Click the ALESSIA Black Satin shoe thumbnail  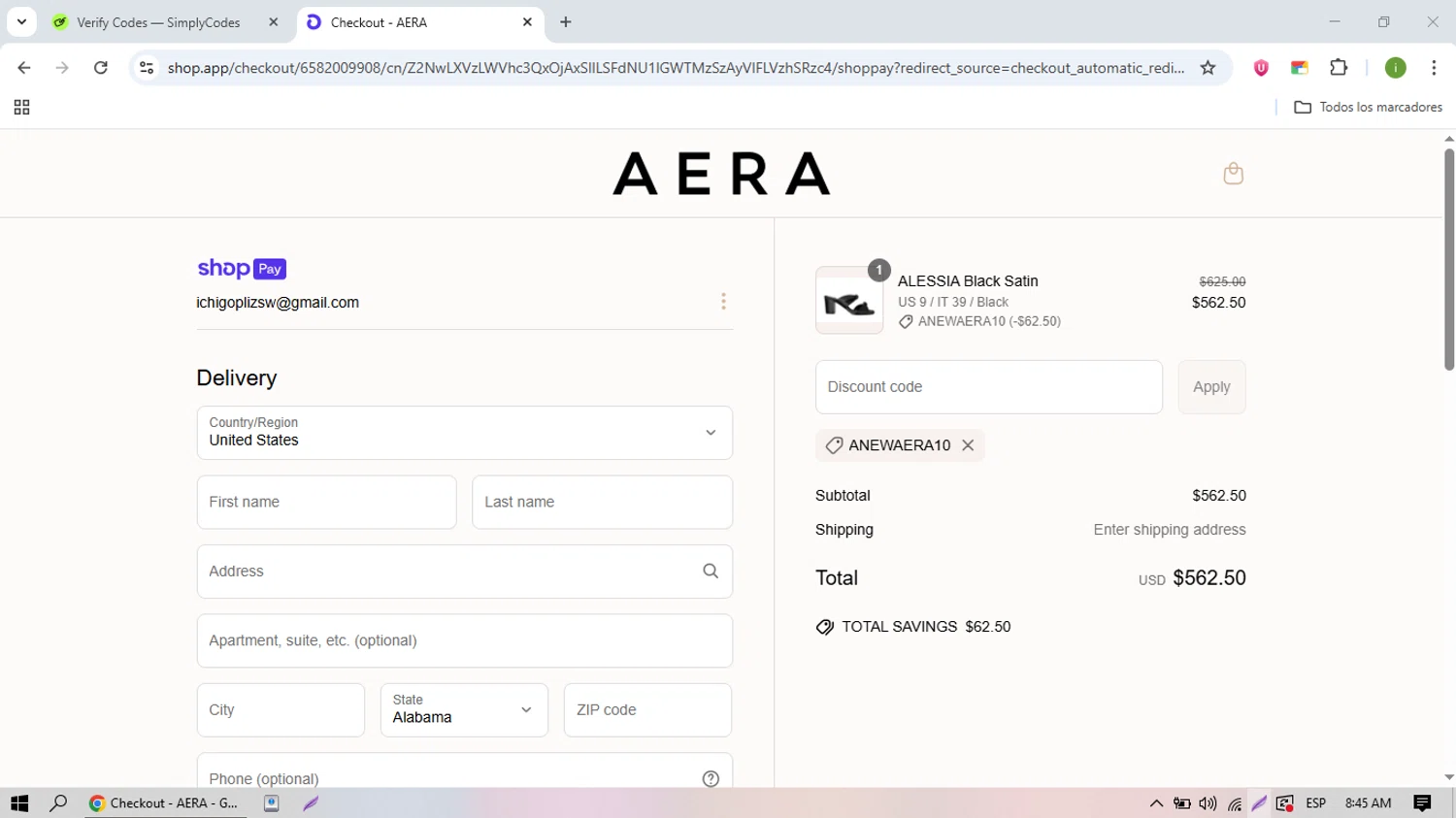(849, 302)
